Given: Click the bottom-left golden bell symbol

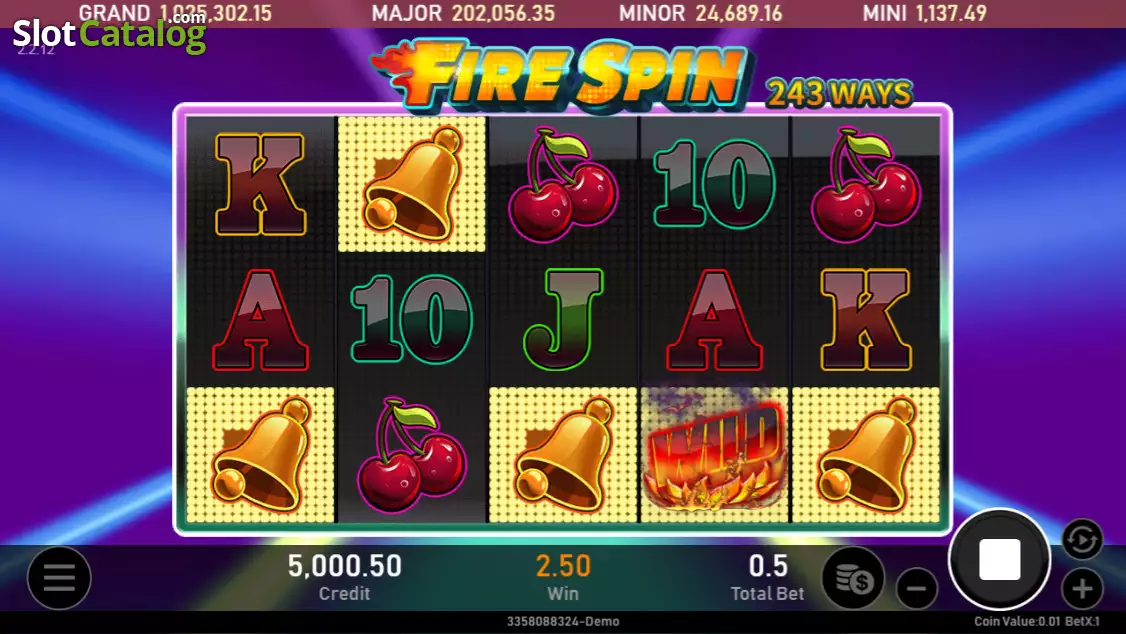Looking at the screenshot, I should [x=261, y=454].
